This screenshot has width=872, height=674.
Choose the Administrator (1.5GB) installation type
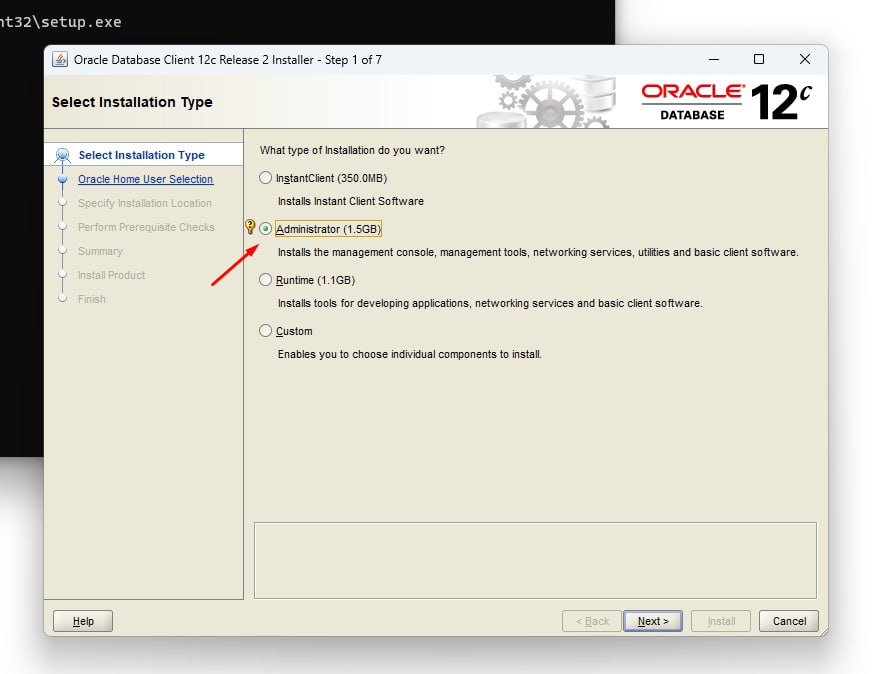pyautogui.click(x=265, y=229)
